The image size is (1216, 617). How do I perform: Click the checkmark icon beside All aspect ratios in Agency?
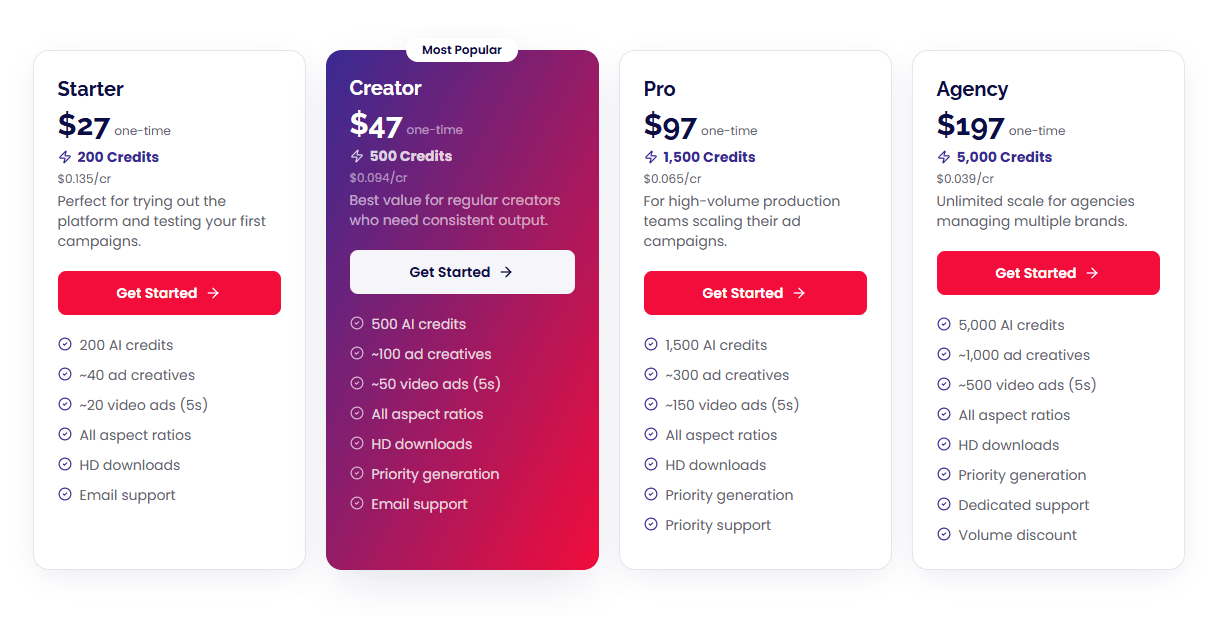pyautogui.click(x=943, y=414)
